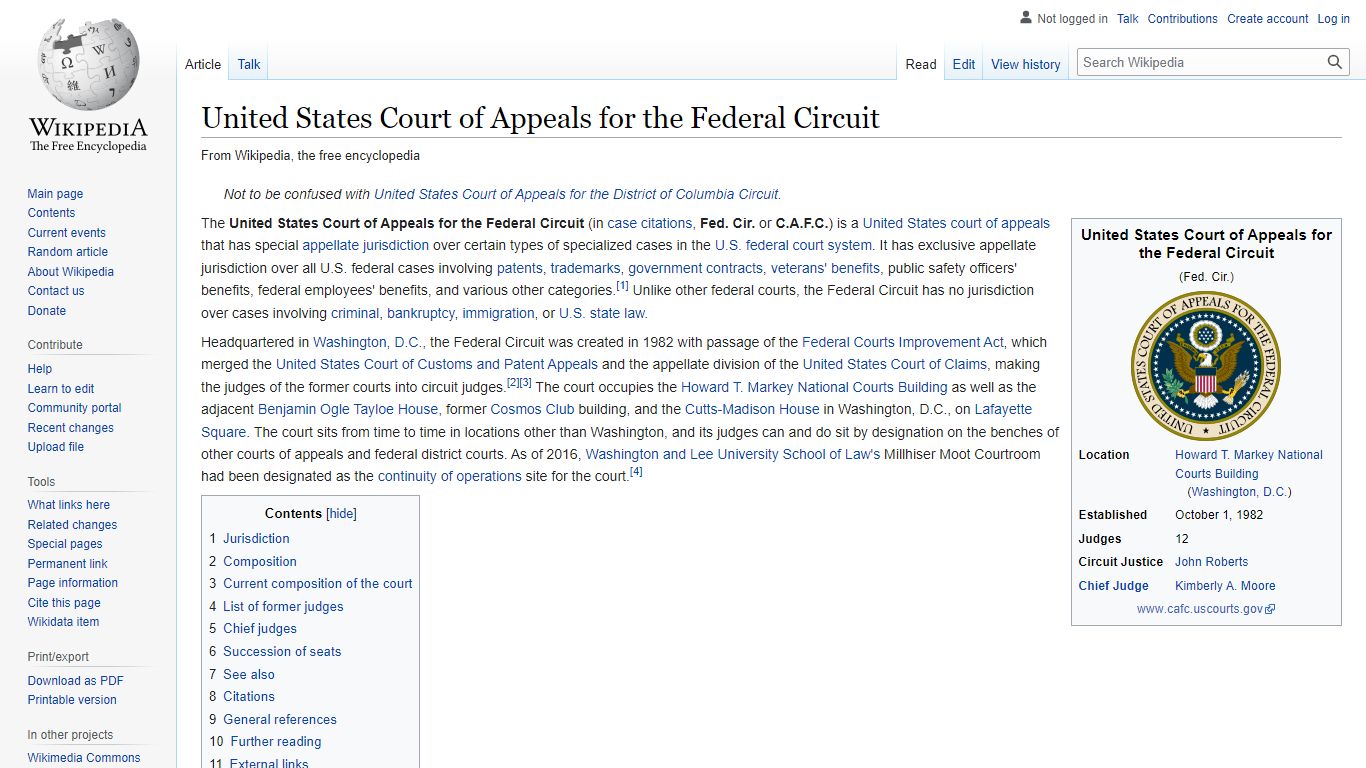Open the Page information link
The width and height of the screenshot is (1366, 768).
[x=72, y=583]
